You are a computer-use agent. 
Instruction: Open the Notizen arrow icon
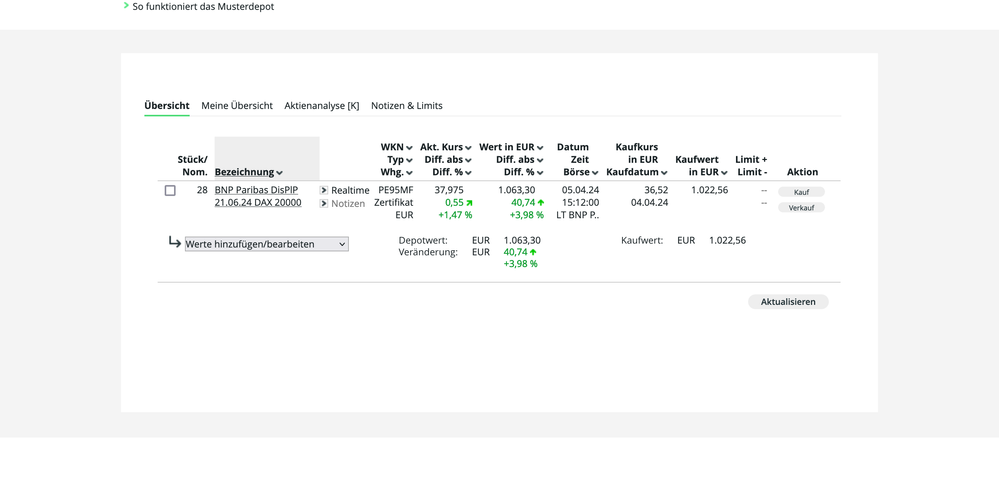click(x=324, y=204)
